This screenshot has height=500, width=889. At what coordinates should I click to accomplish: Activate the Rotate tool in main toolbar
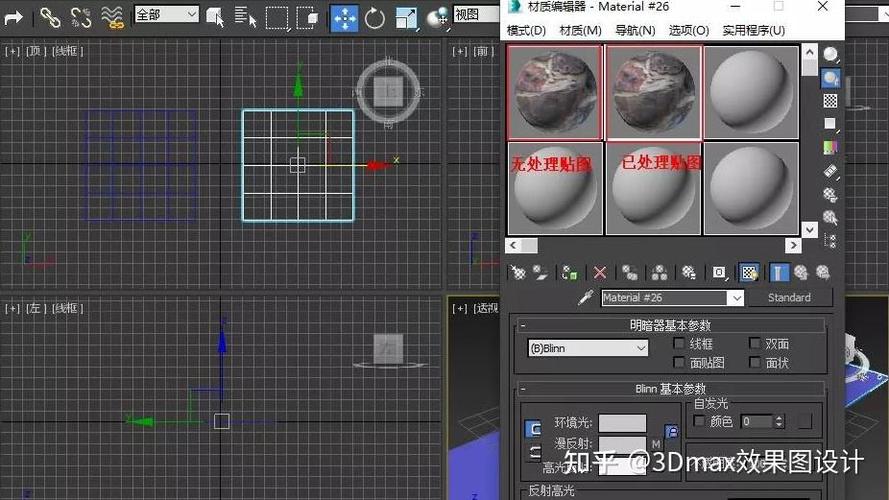(374, 18)
